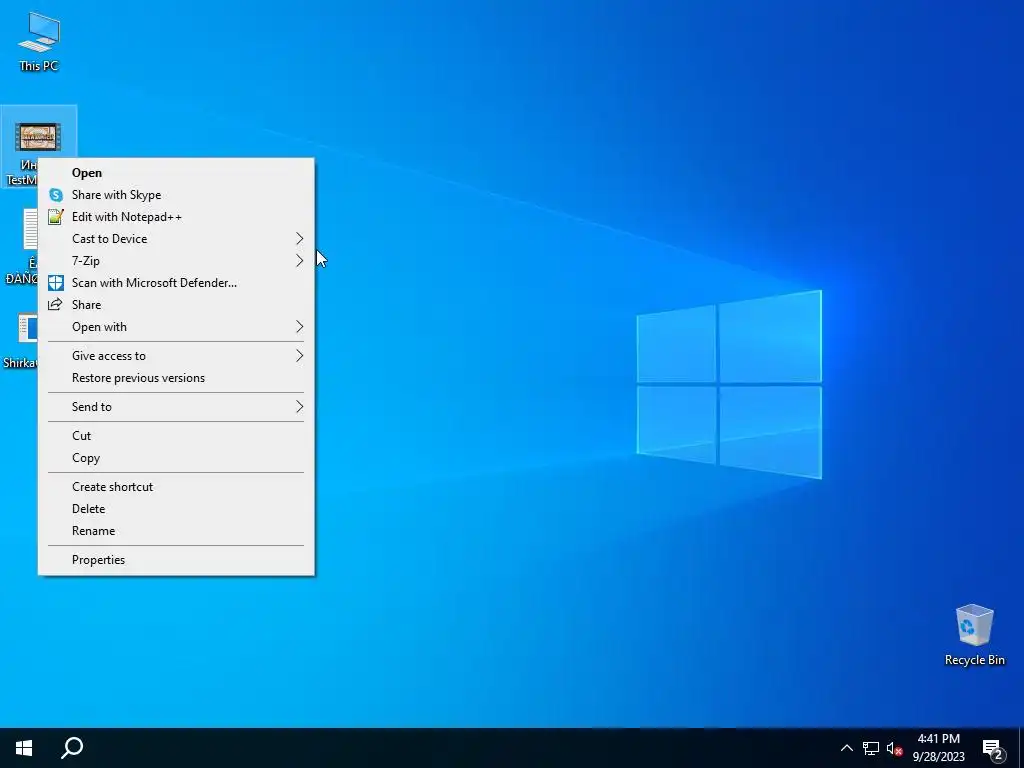Choose Rename in context menu

click(176, 531)
